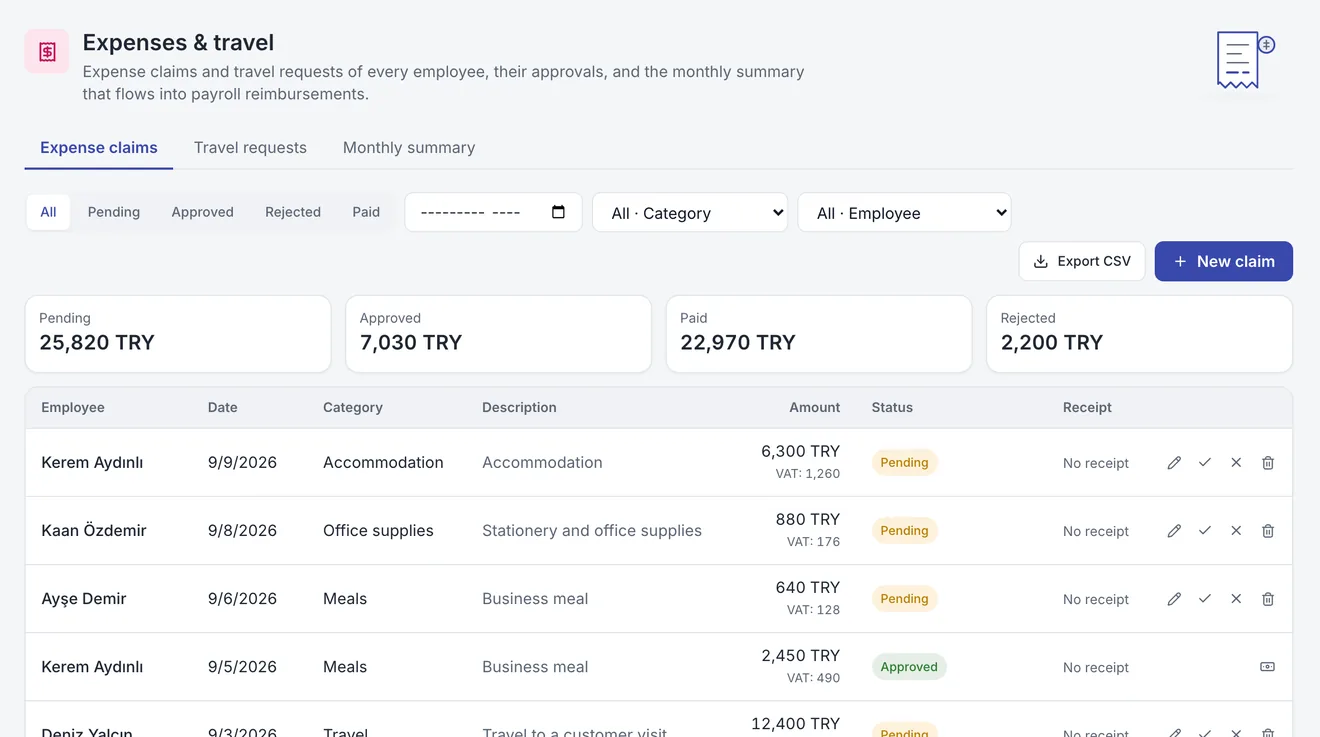This screenshot has height=737, width=1320.
Task: Click the 'Stationery and office supplies' description
Action: pyautogui.click(x=592, y=531)
